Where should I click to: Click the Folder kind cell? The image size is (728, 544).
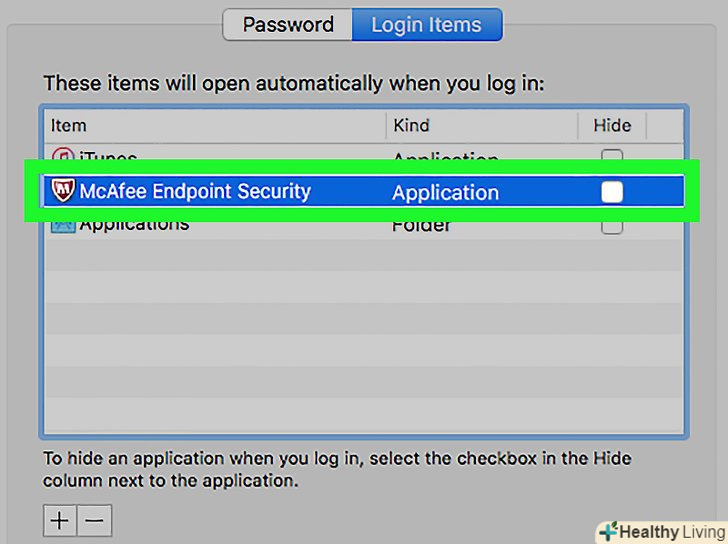tap(421, 225)
